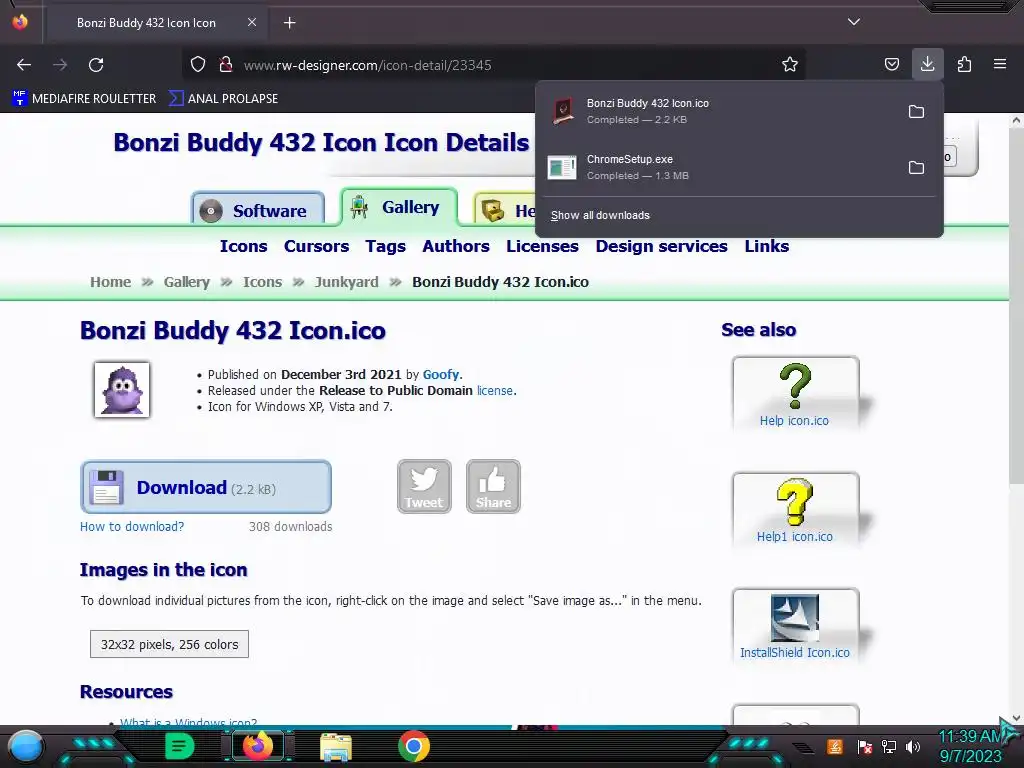Click the forward navigation arrow
The image size is (1024, 768).
[60, 65]
